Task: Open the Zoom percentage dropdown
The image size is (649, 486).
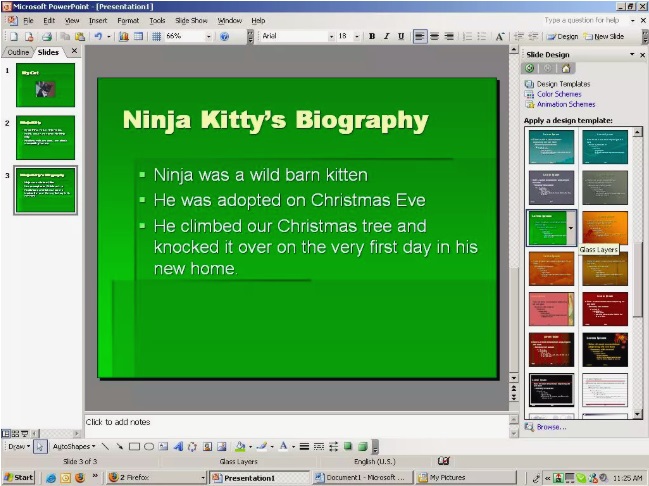Action: point(209,36)
